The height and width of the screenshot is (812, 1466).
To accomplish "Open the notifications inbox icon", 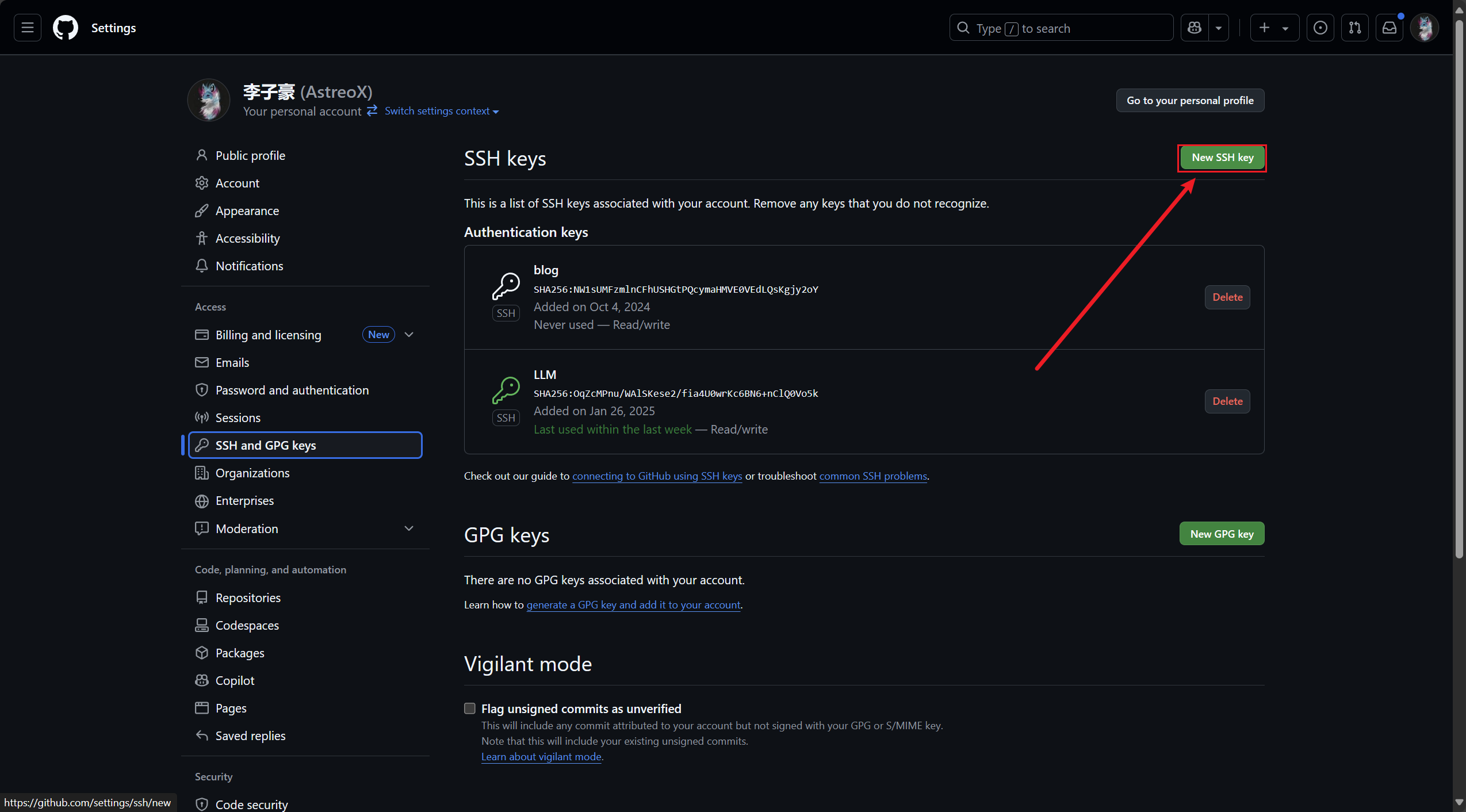I will pos(1389,28).
